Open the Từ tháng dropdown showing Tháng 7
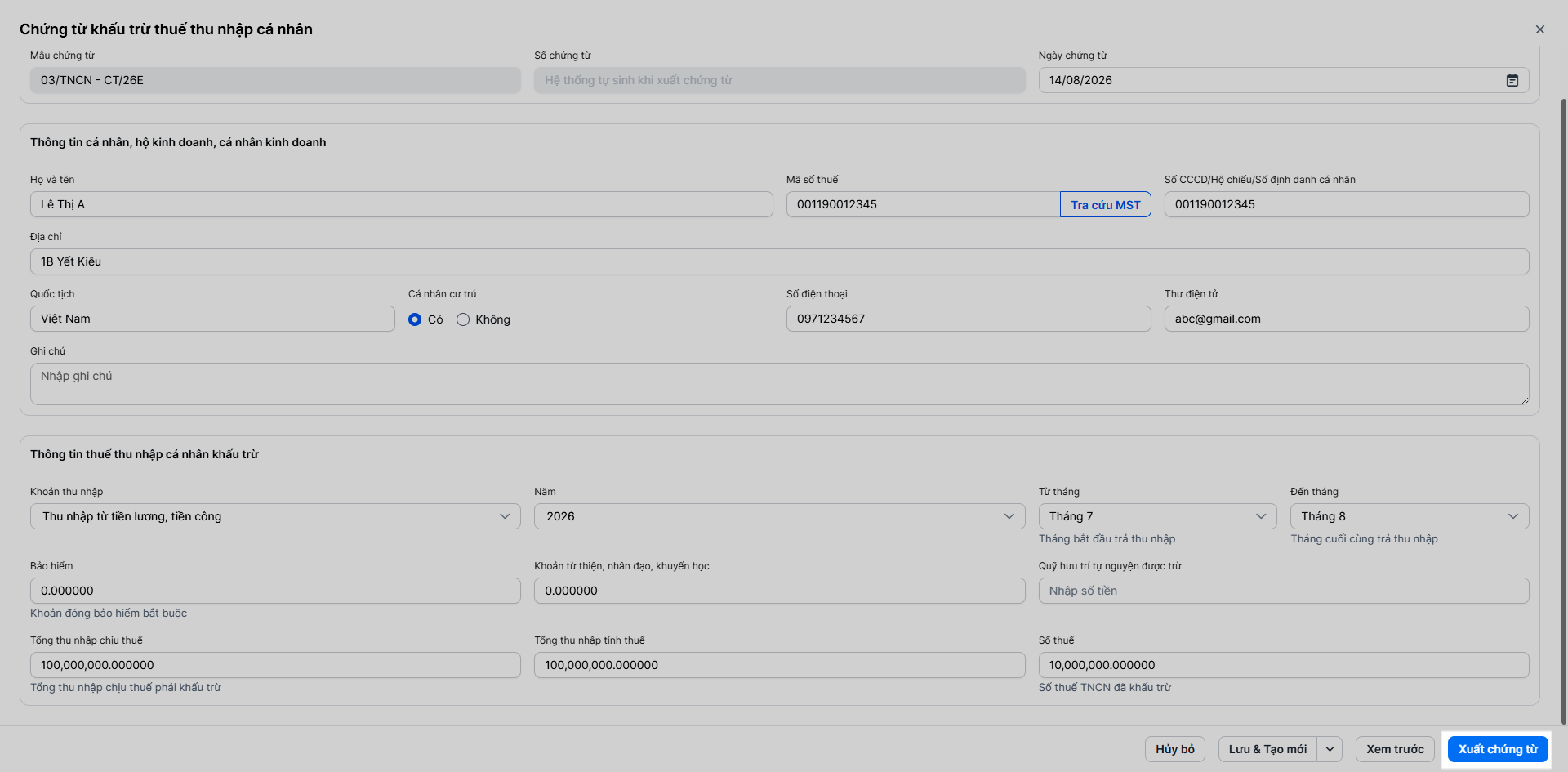 (1157, 516)
